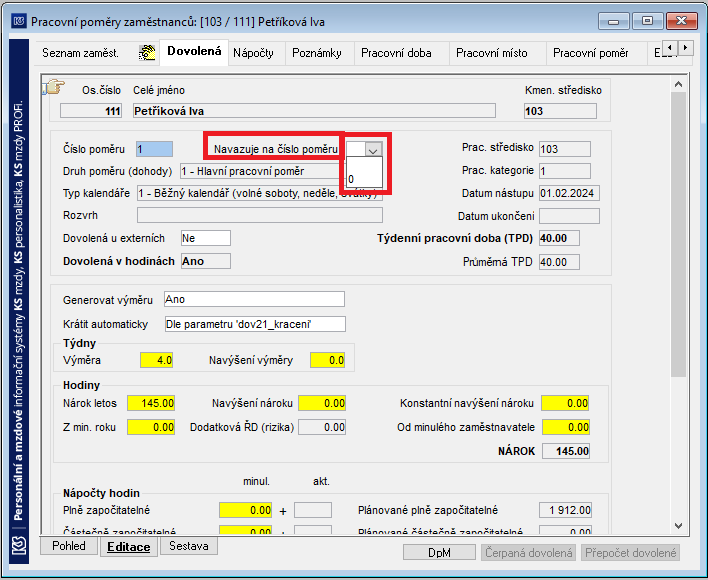The image size is (708, 580).
Task: Click the Krátit automaticky field
Action: coord(255,324)
